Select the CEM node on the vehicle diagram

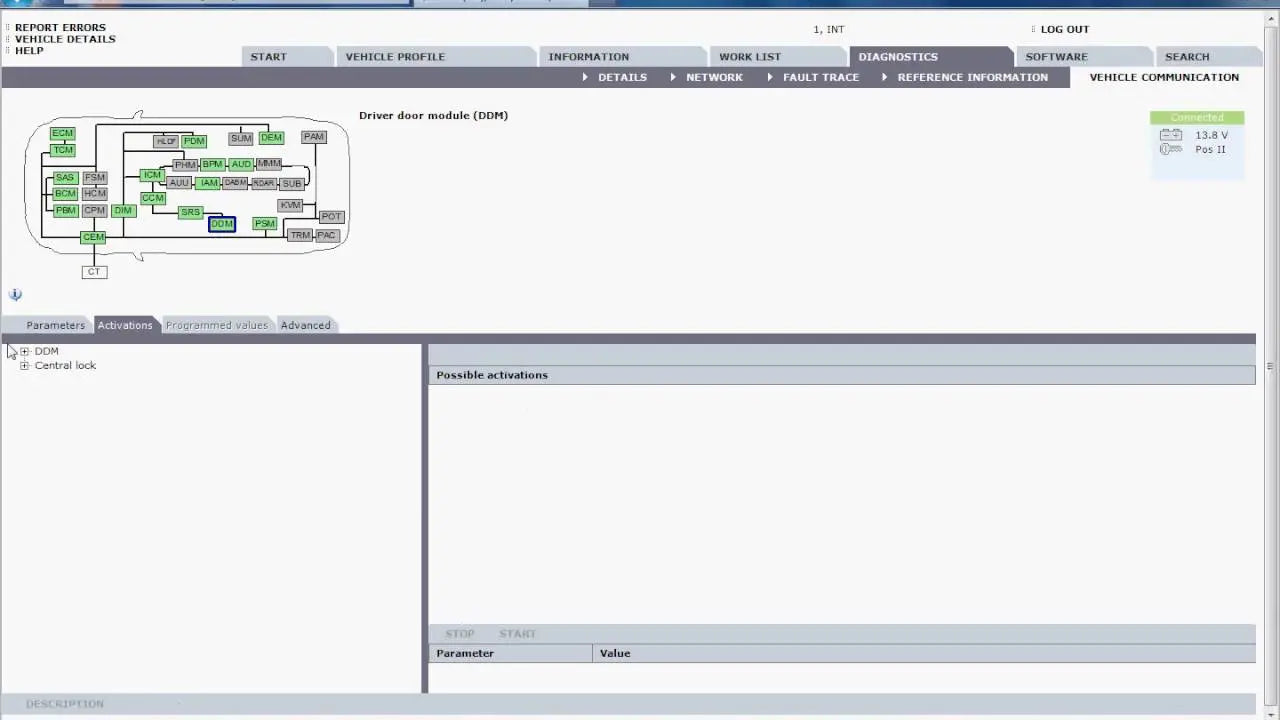tap(93, 236)
